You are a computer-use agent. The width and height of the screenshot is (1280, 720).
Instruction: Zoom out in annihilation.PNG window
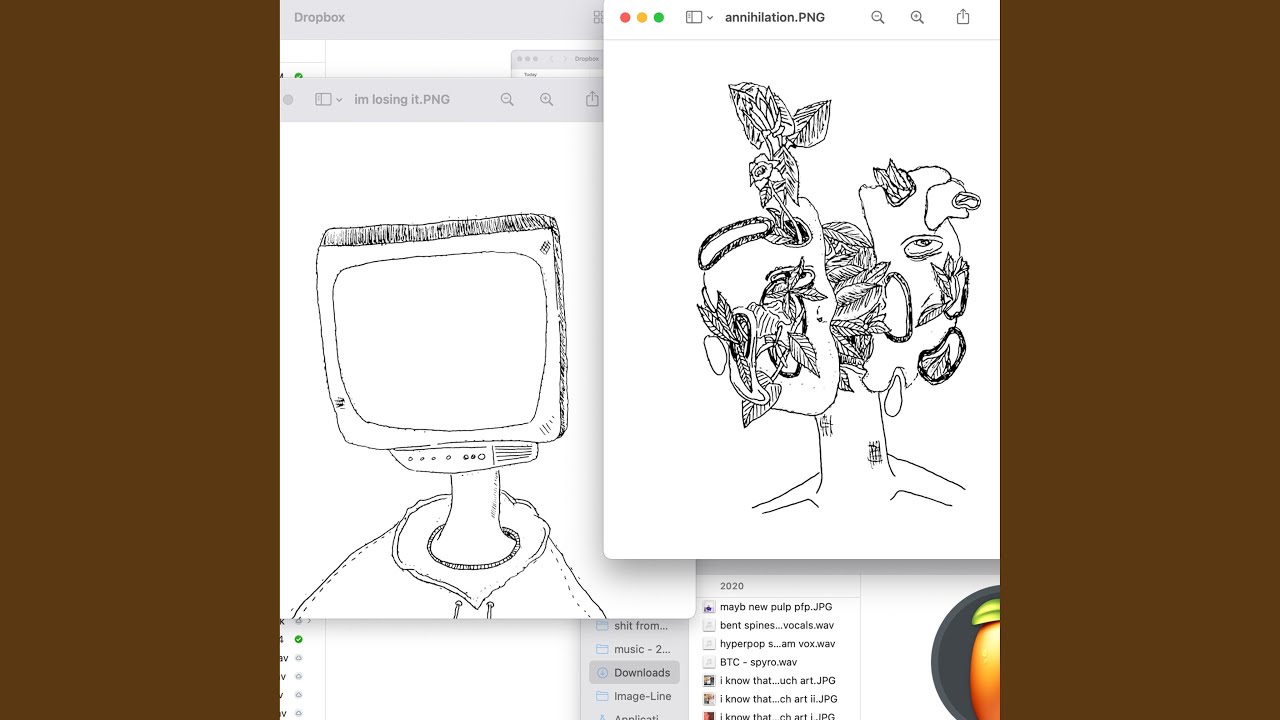coord(878,17)
